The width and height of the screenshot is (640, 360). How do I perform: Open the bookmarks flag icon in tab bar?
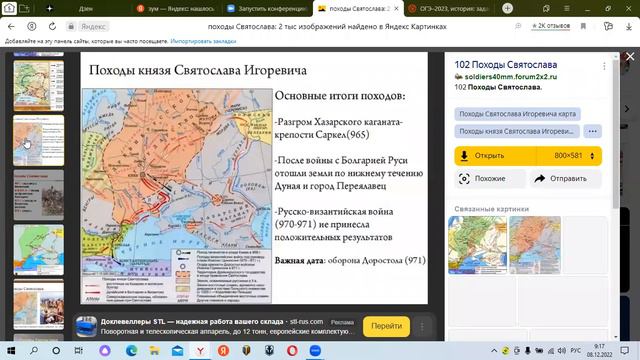tap(546, 8)
